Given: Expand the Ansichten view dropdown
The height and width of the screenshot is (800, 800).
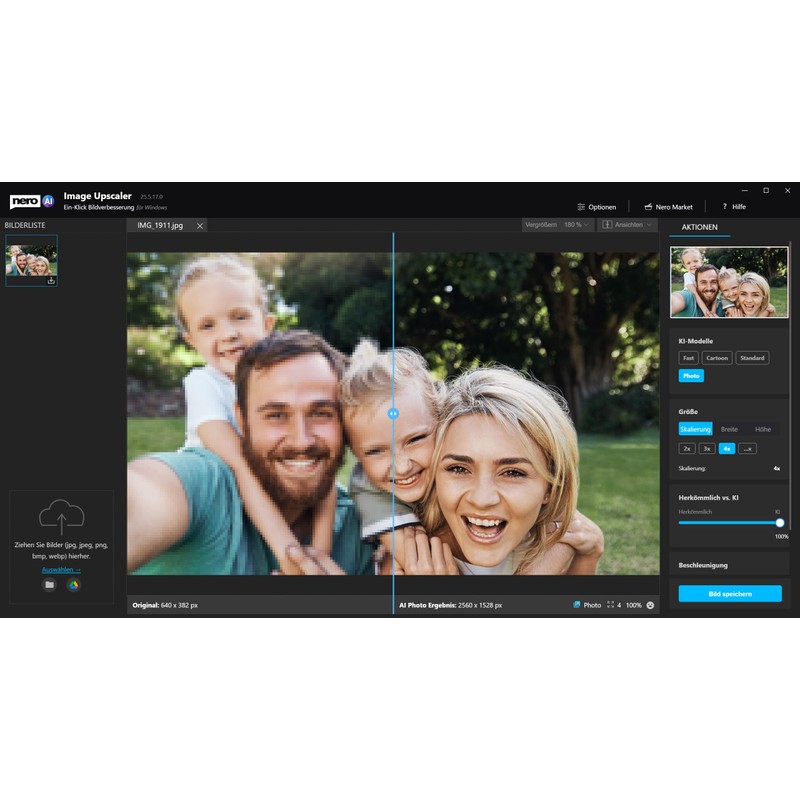Looking at the screenshot, I should pos(628,225).
